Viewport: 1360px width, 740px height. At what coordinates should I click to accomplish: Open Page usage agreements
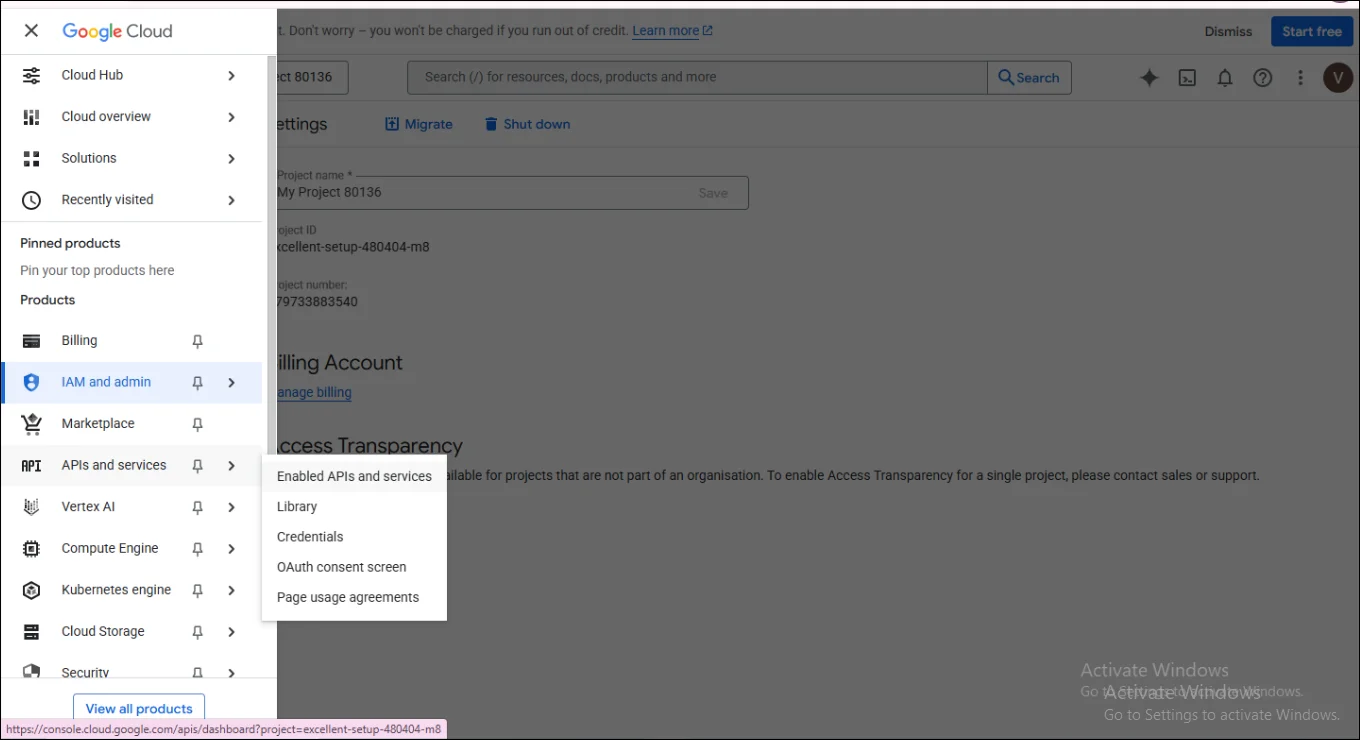click(x=354, y=597)
